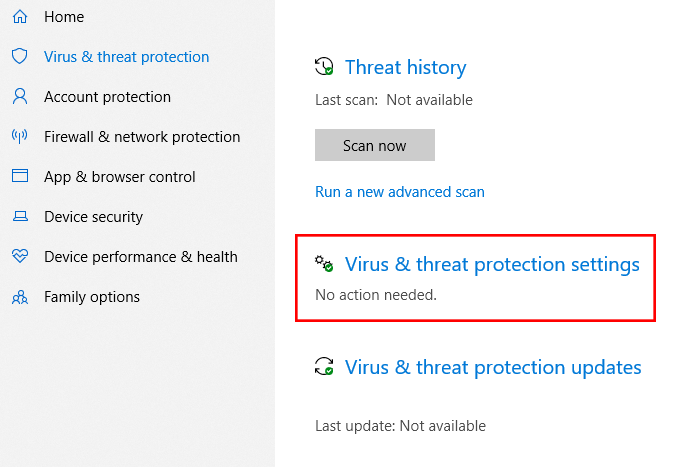Go to Device performance & health
This screenshot has height=467, width=674.
[141, 257]
